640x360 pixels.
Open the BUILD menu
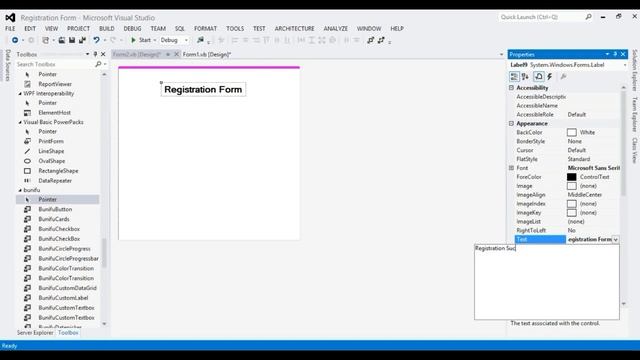pyautogui.click(x=107, y=29)
